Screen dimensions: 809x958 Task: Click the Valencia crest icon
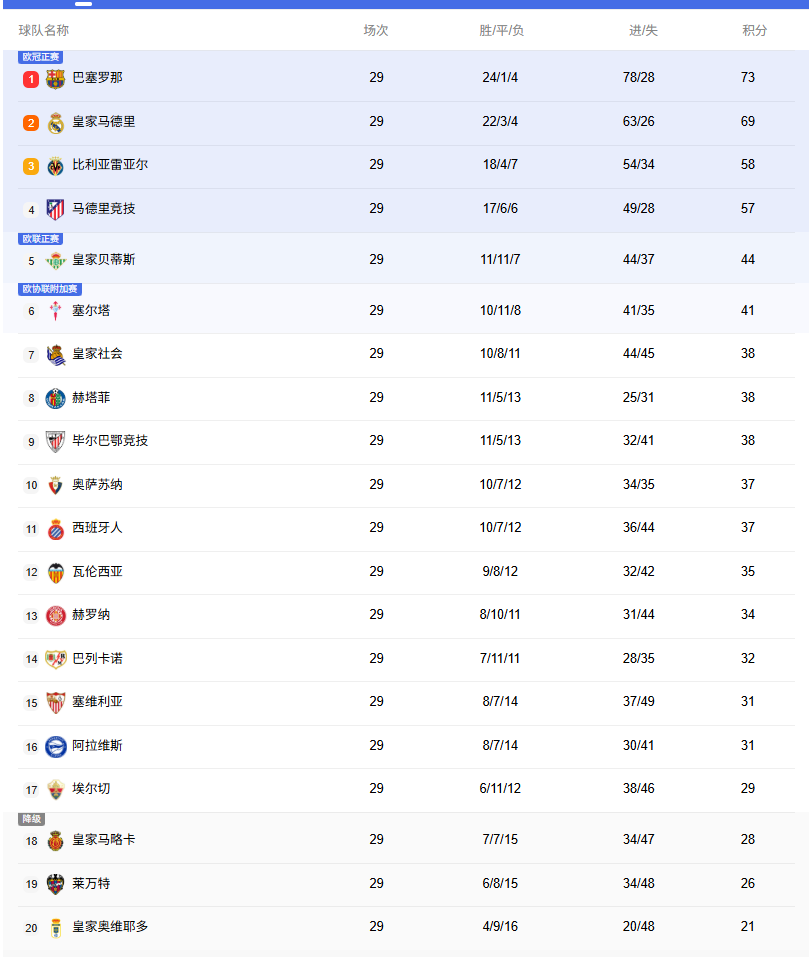[55, 572]
